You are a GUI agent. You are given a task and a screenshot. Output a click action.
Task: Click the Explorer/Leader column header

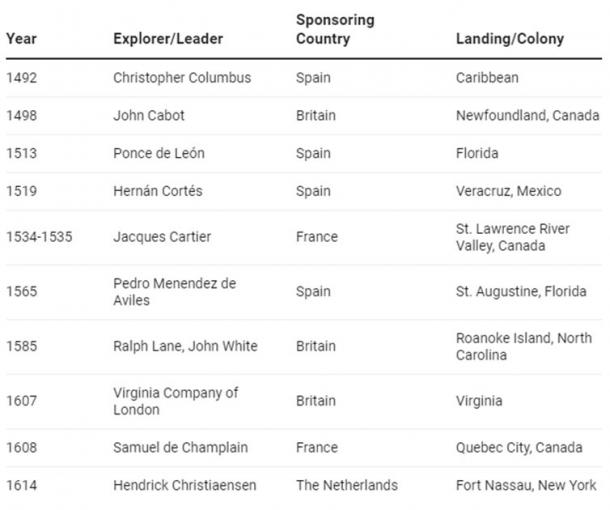168,39
